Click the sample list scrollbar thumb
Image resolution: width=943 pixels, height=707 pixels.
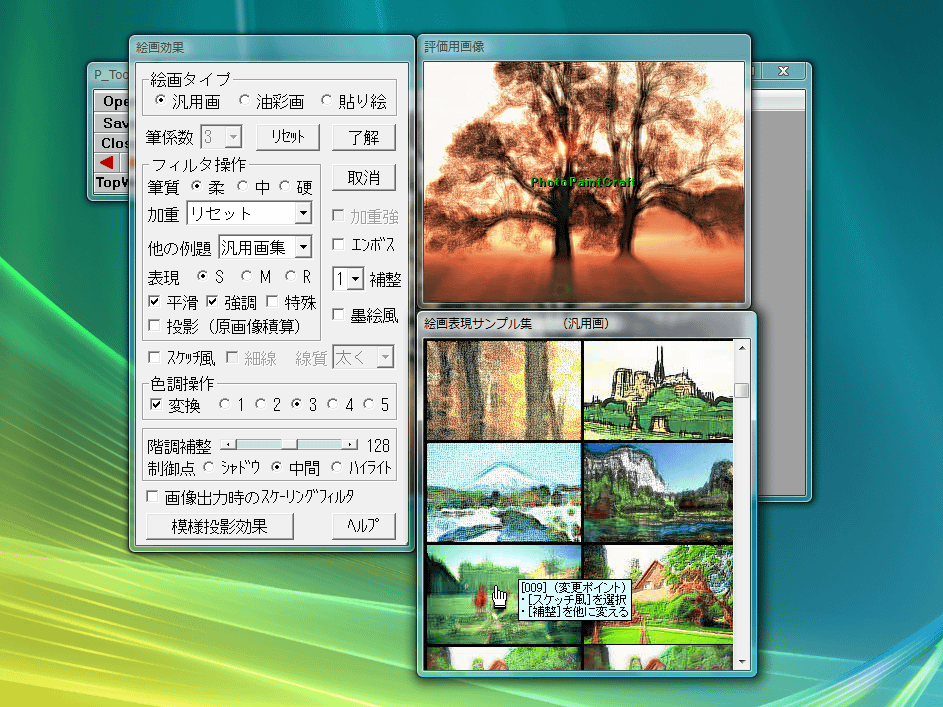(x=742, y=390)
